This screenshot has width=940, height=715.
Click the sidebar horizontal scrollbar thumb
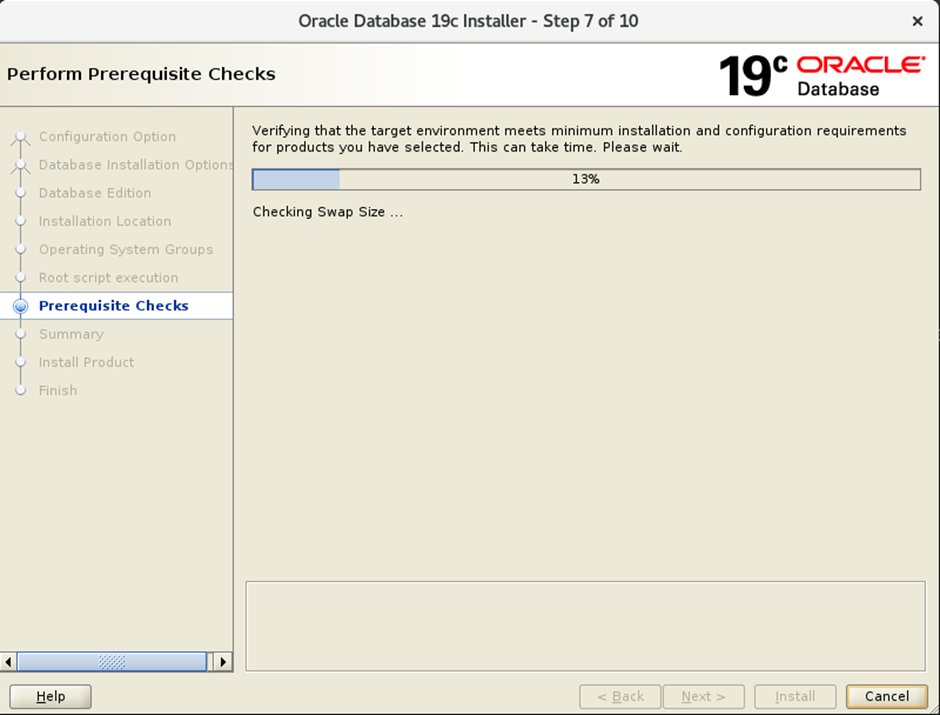(112, 662)
